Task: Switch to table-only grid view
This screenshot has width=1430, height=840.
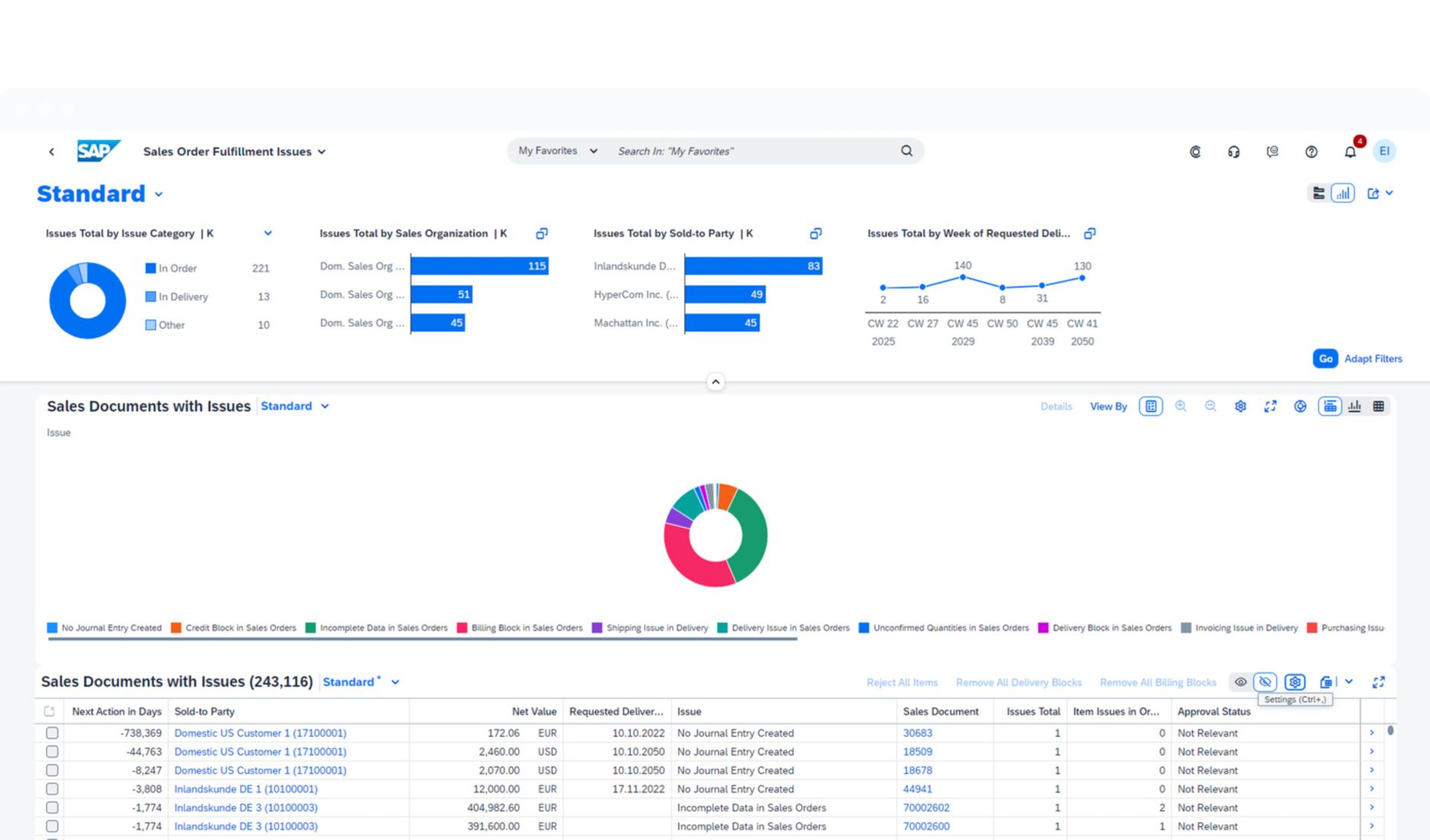Action: tap(1378, 406)
